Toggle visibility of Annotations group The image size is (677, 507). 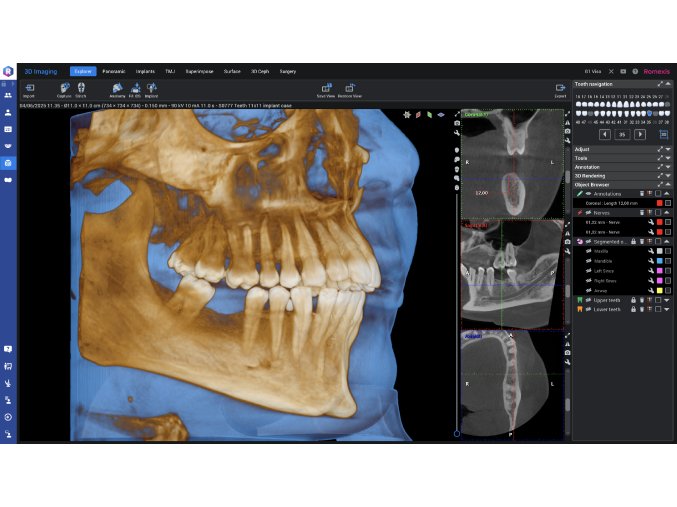click(x=588, y=194)
